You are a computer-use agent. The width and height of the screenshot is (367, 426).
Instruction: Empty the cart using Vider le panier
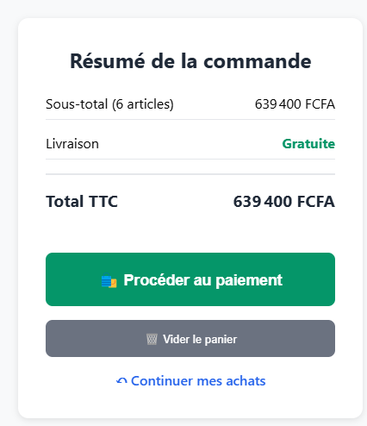[x=190, y=339]
